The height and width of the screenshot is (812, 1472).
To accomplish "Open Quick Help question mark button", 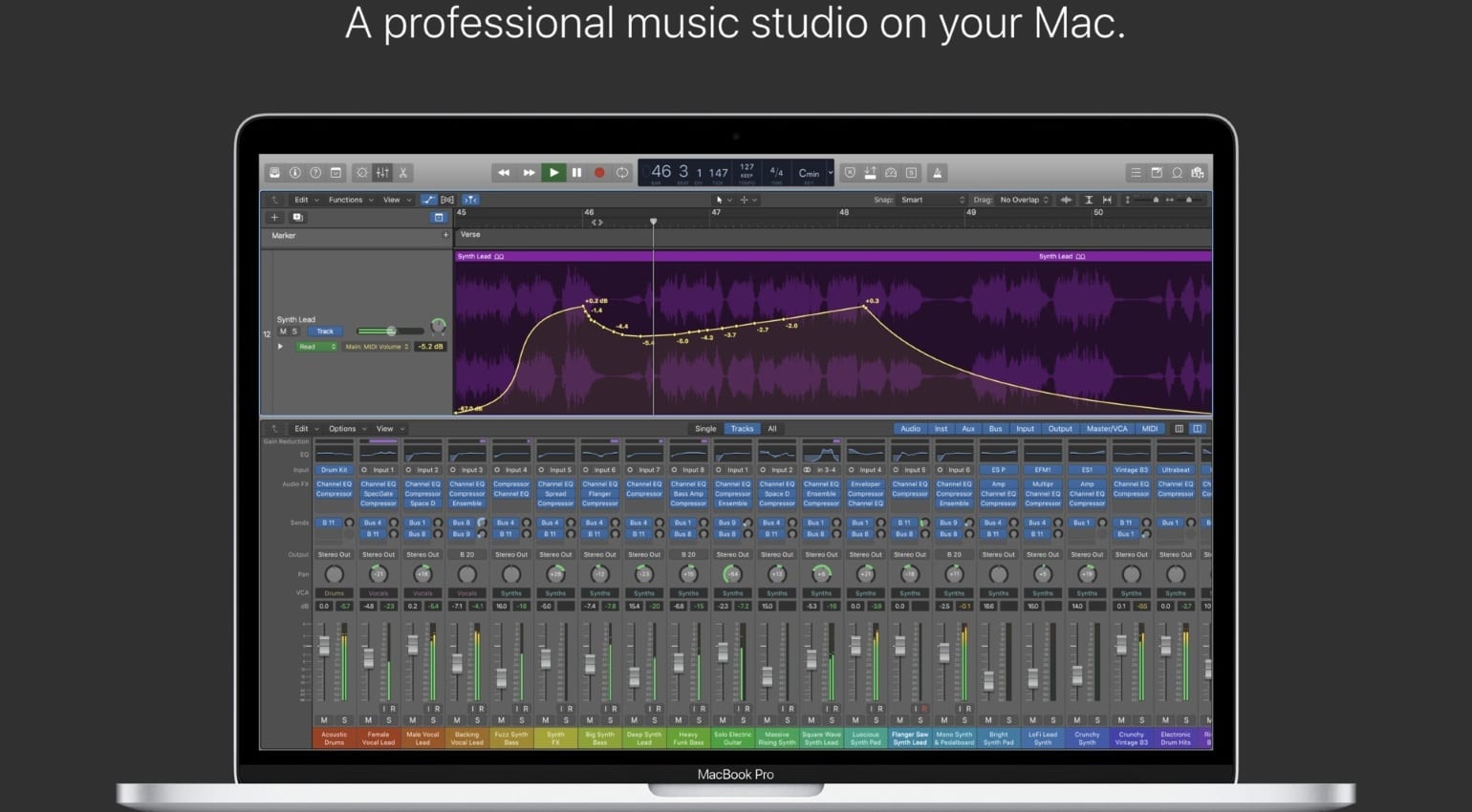I will click(x=315, y=173).
